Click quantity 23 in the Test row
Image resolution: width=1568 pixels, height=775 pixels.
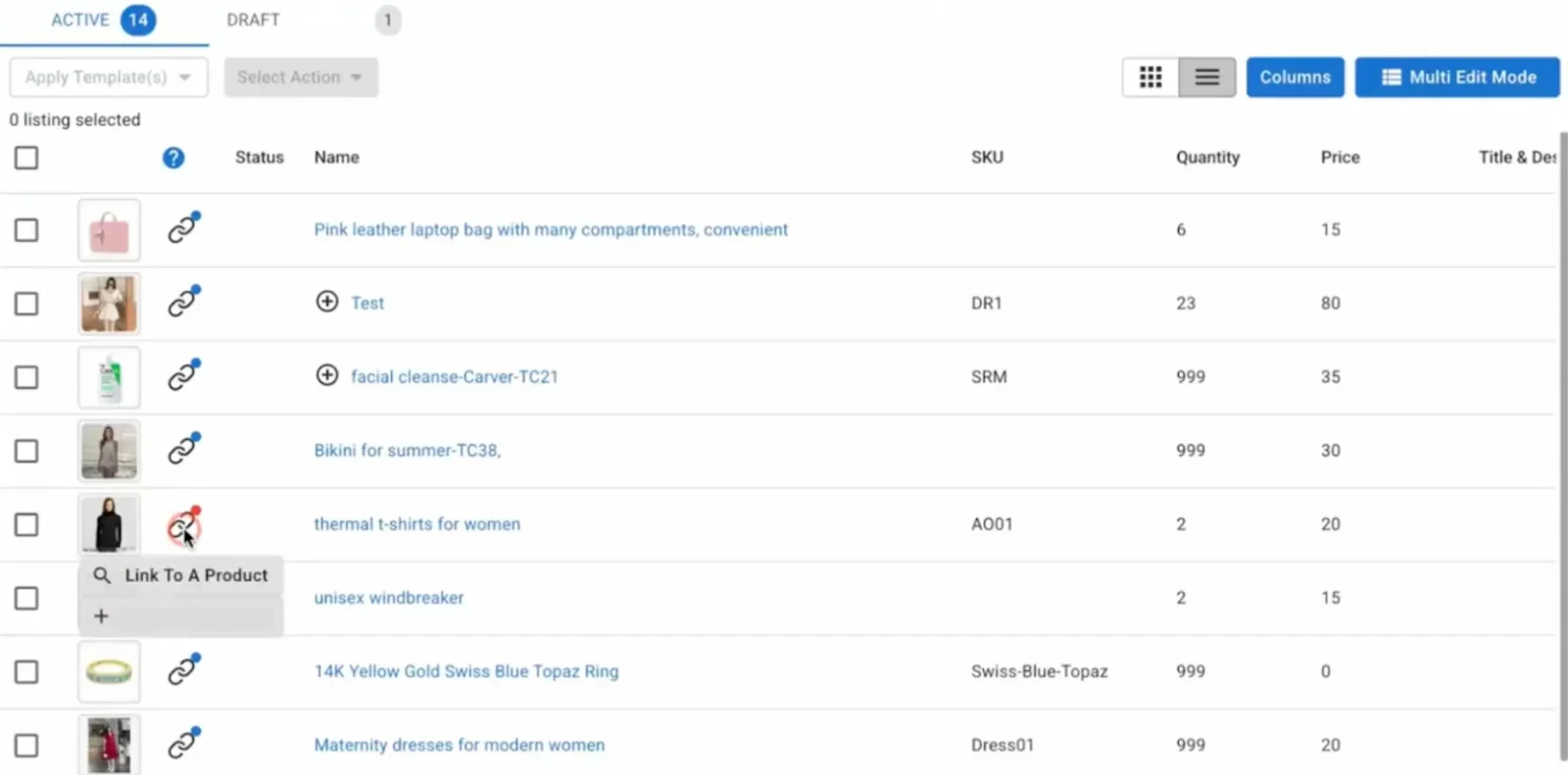tap(1186, 304)
